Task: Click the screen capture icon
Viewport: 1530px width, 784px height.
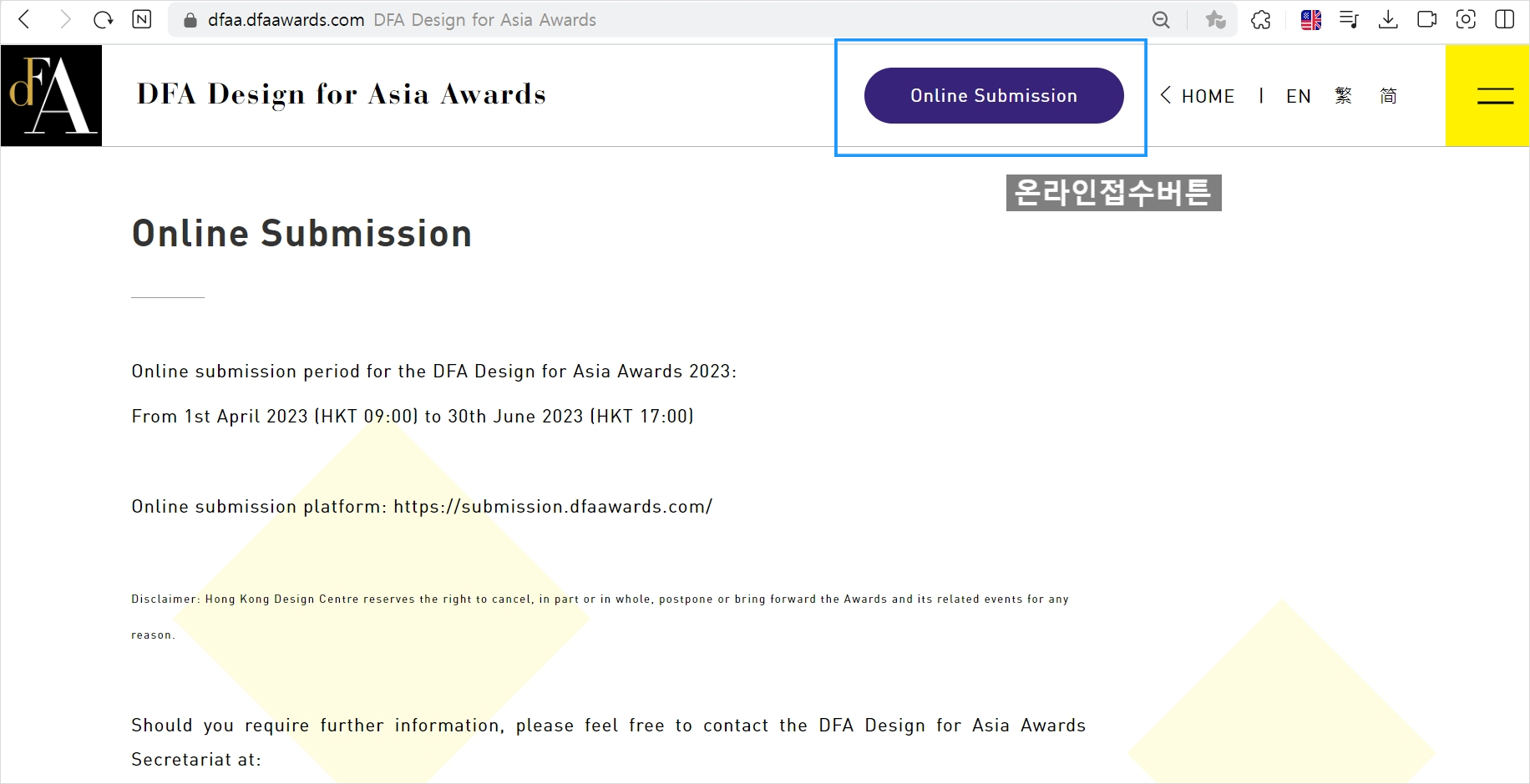Action: click(x=1466, y=20)
